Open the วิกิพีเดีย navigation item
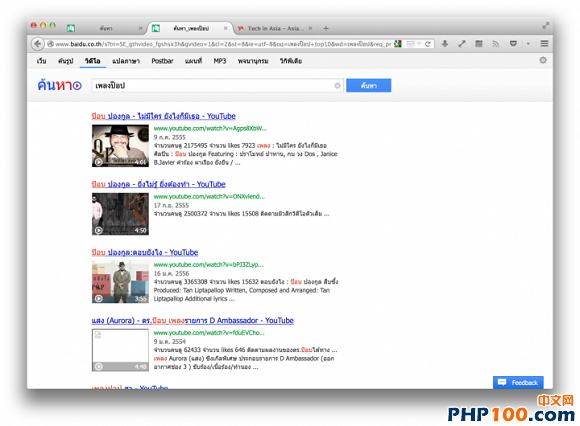580x426 pixels. tap(291, 61)
